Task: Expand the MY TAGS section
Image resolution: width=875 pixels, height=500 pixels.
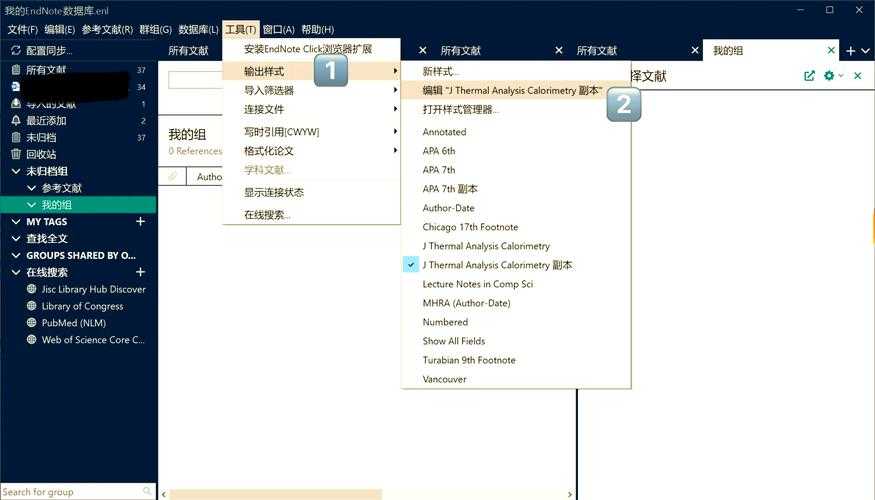Action: 16,222
